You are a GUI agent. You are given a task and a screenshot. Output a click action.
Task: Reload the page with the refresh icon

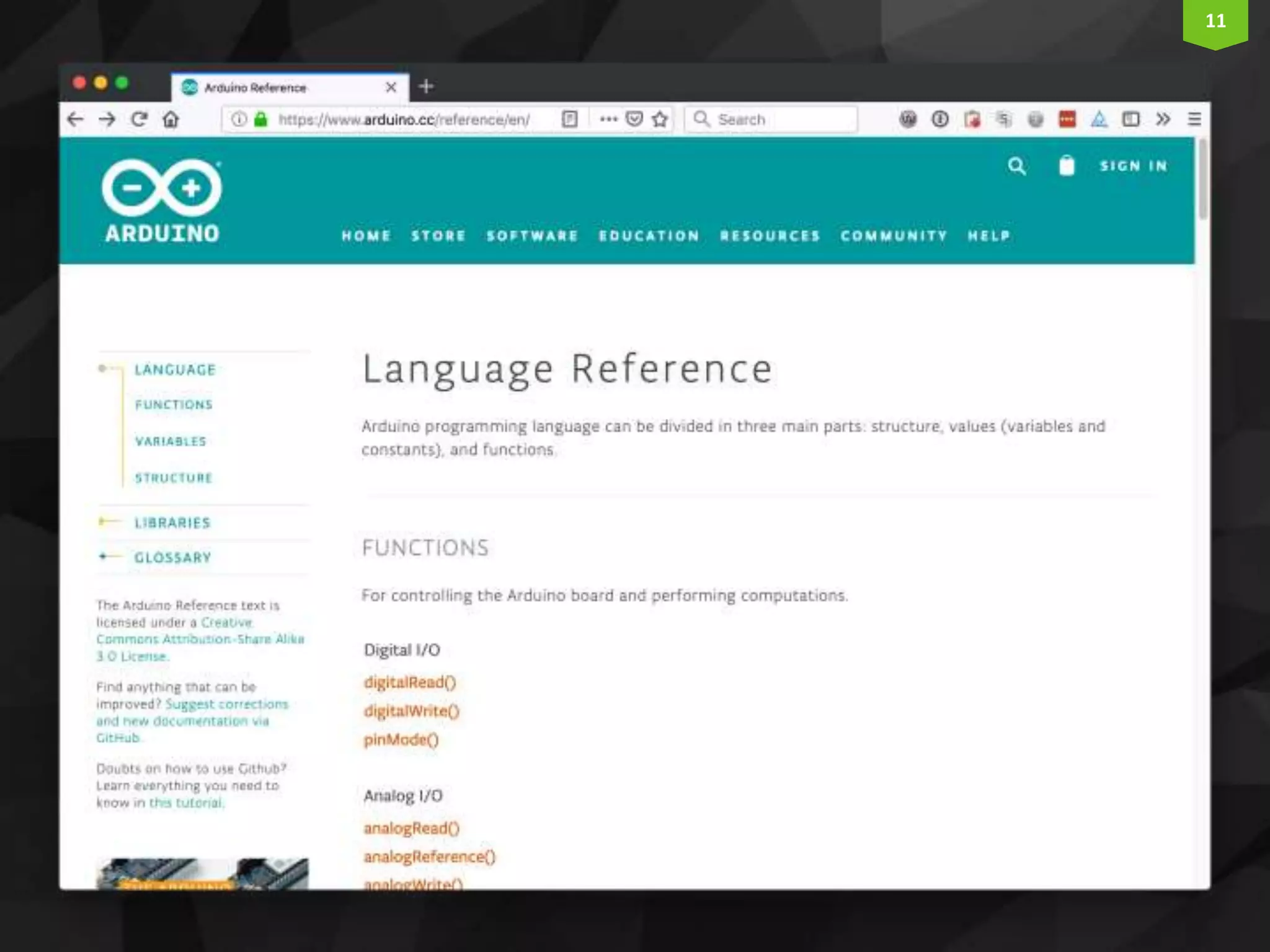coord(139,119)
